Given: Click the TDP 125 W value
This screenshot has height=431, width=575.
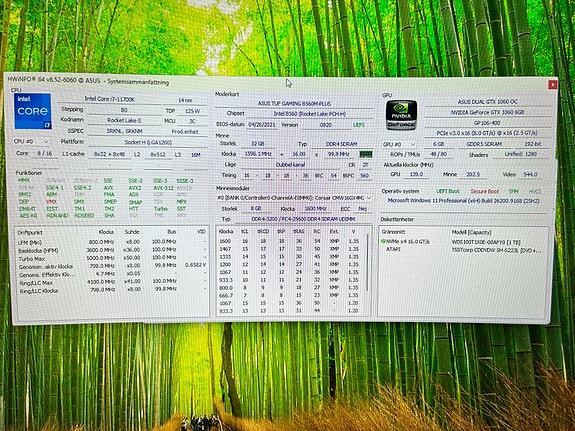Looking at the screenshot, I should [192, 111].
